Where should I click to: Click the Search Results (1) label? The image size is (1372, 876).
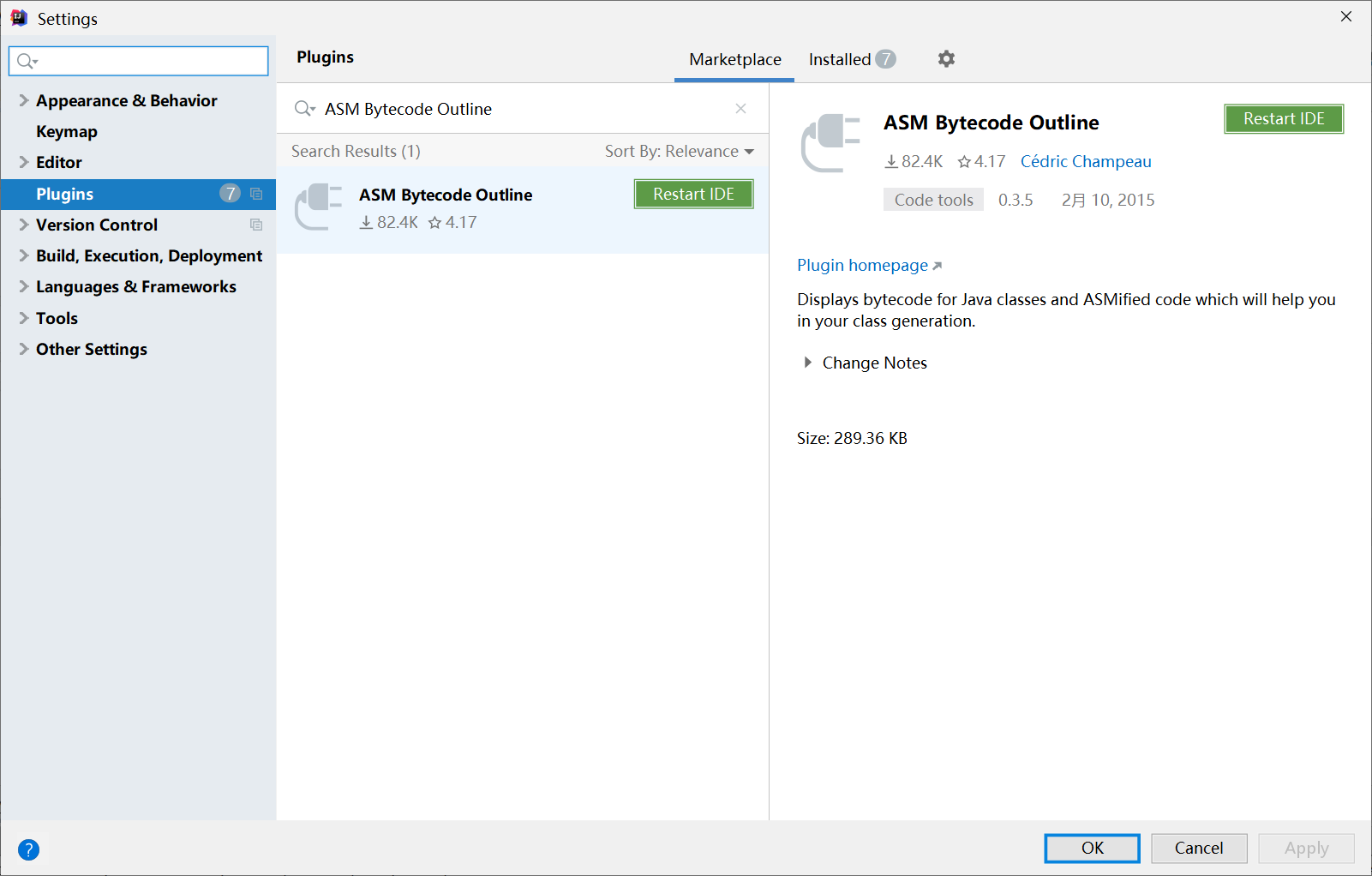tap(356, 152)
